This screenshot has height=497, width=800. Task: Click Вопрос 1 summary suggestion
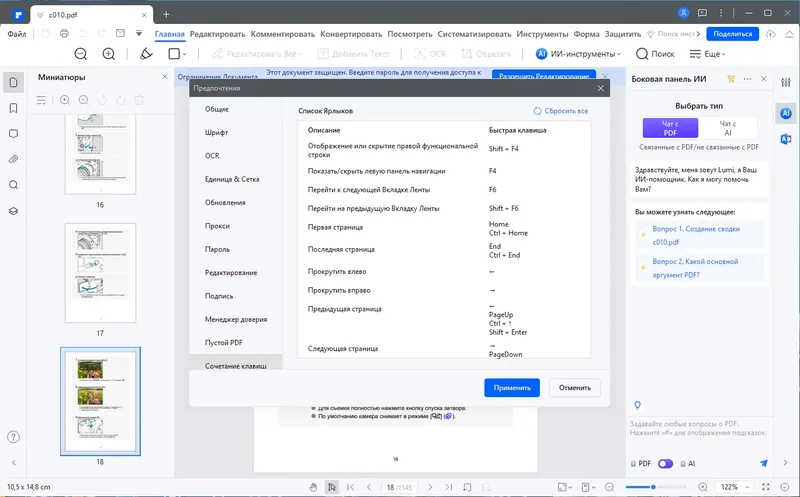700,235
